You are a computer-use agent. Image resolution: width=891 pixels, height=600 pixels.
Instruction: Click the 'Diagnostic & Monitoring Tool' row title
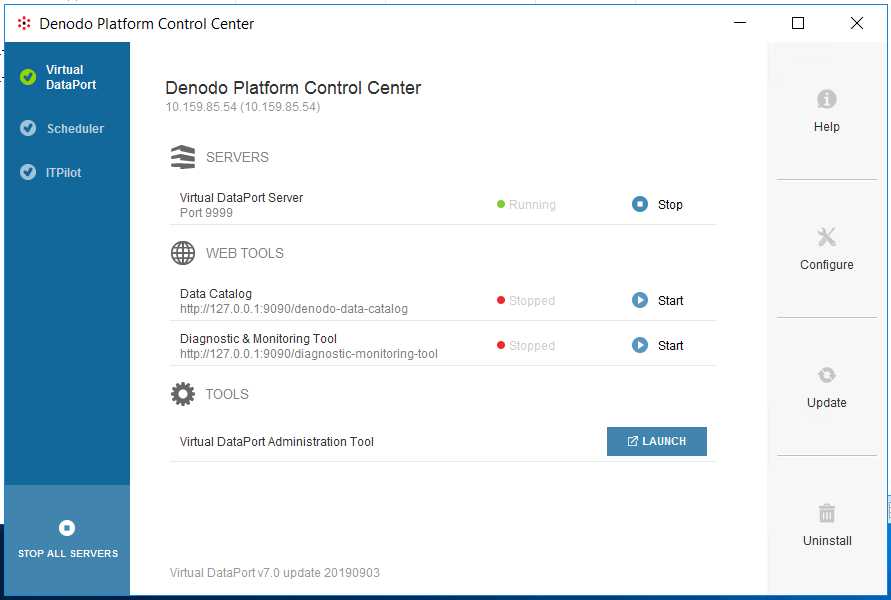259,339
